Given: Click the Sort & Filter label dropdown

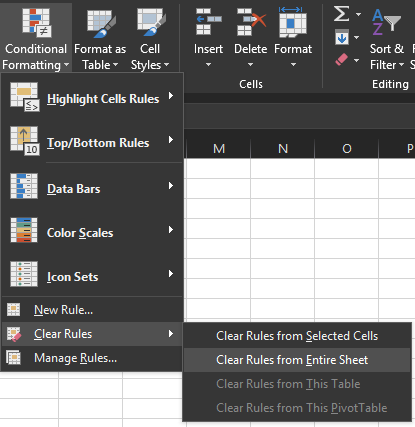Looking at the screenshot, I should (387, 57).
